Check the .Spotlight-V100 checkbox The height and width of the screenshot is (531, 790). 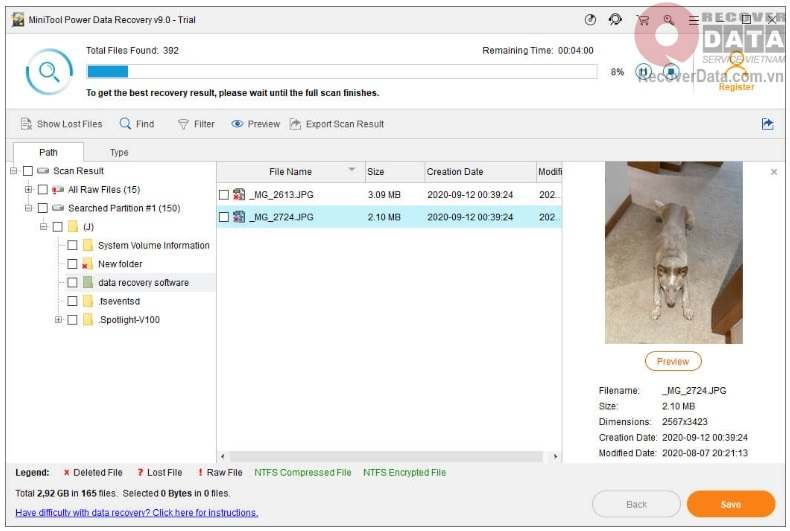[73, 320]
